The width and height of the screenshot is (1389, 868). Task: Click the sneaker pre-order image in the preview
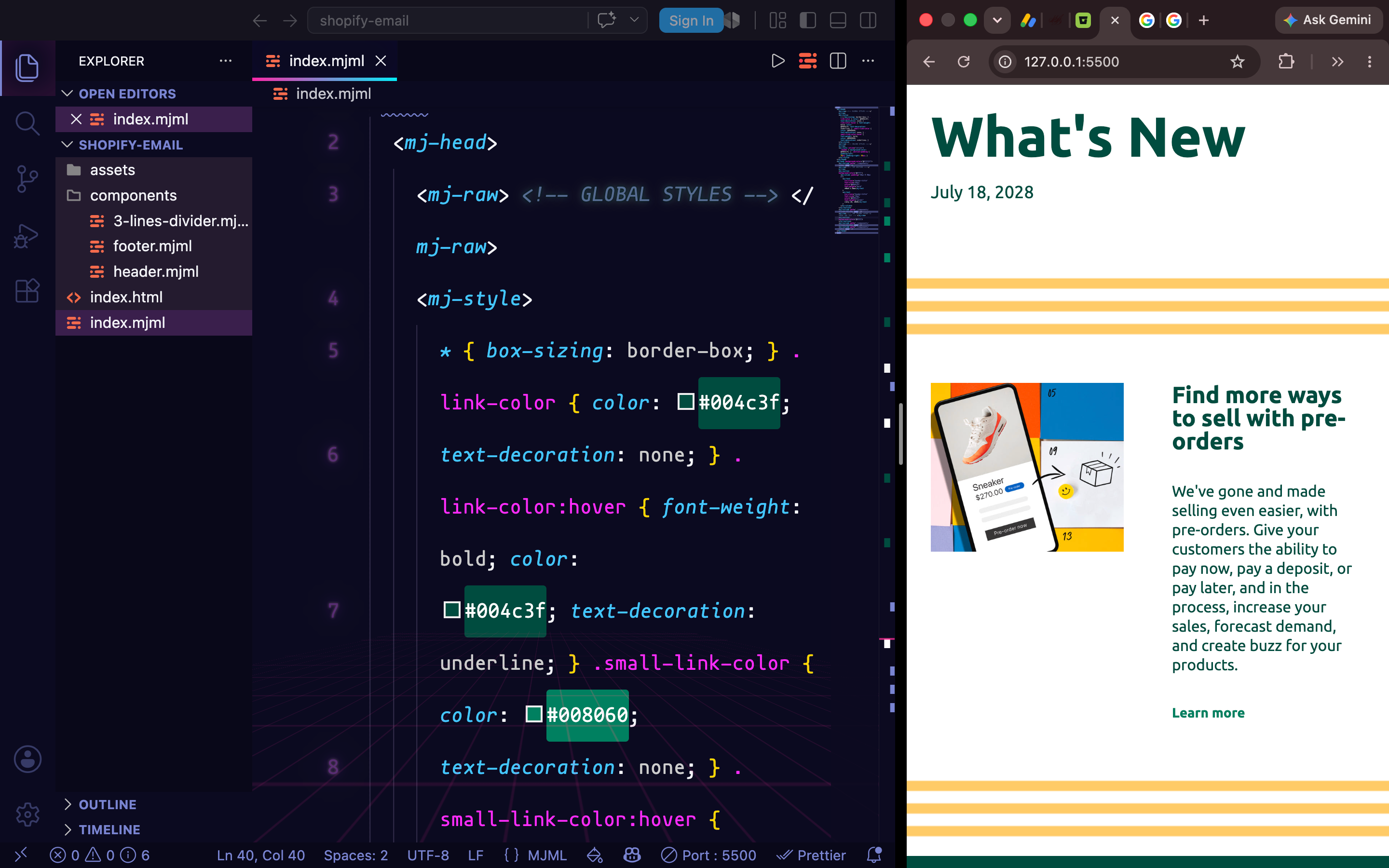click(1027, 467)
